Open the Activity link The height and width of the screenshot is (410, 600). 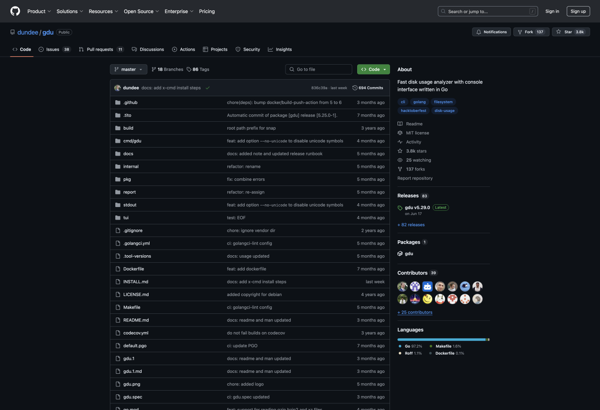pos(409,142)
